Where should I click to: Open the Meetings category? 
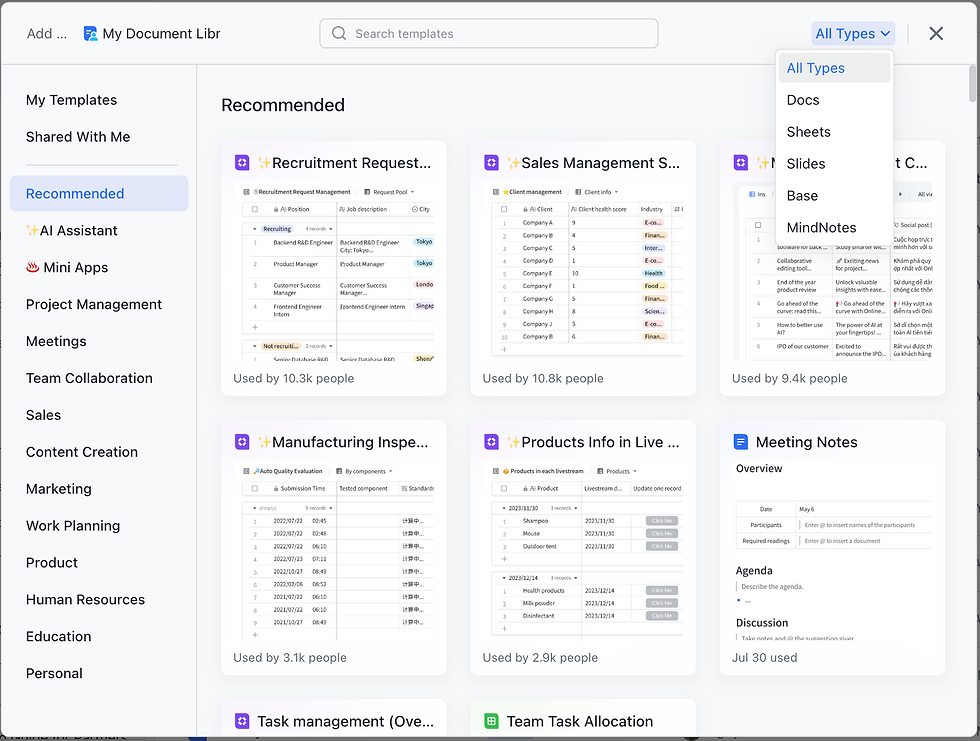99,341
